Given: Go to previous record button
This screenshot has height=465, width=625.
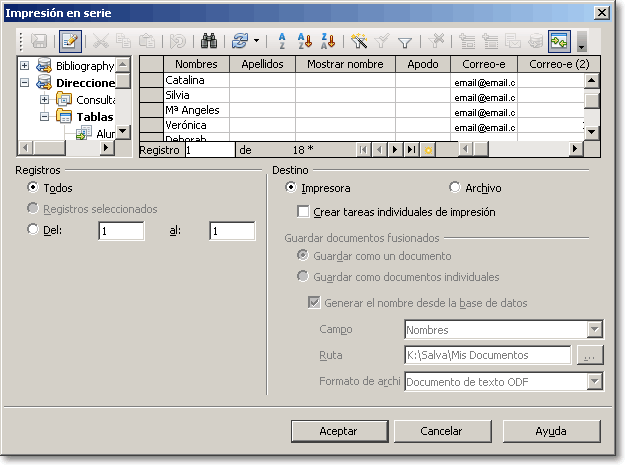Looking at the screenshot, I should (x=379, y=150).
